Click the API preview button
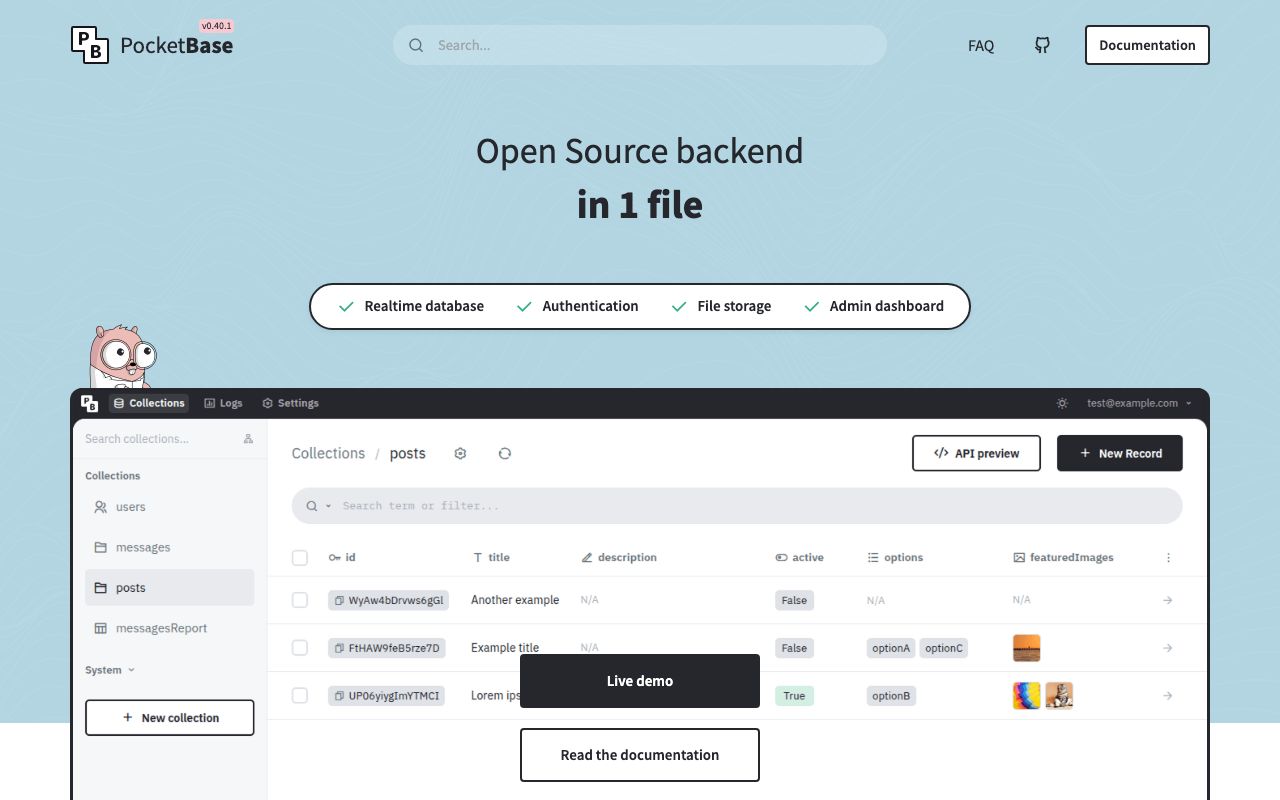 point(976,453)
